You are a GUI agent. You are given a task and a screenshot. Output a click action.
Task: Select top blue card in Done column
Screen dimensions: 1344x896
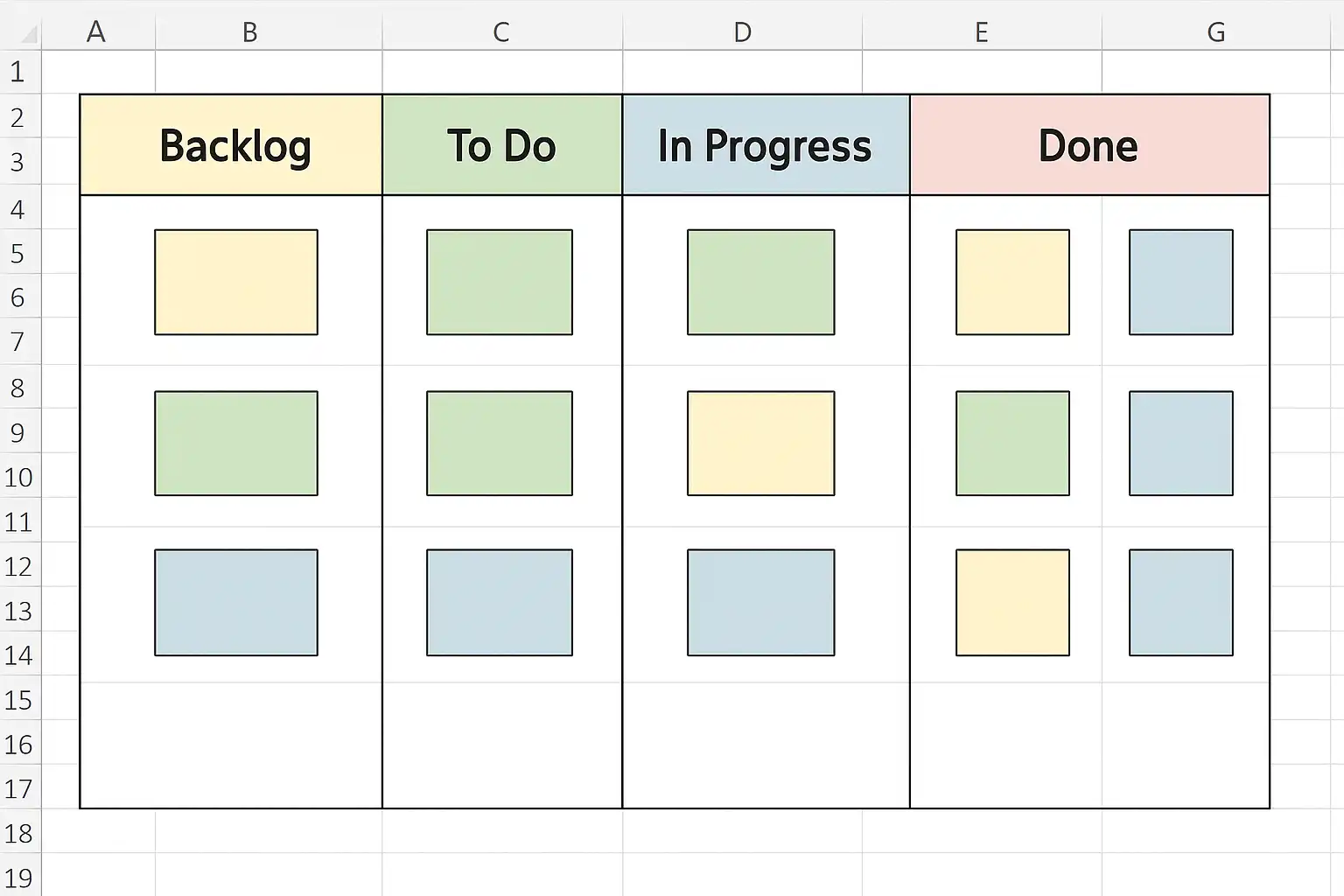pos(1181,283)
